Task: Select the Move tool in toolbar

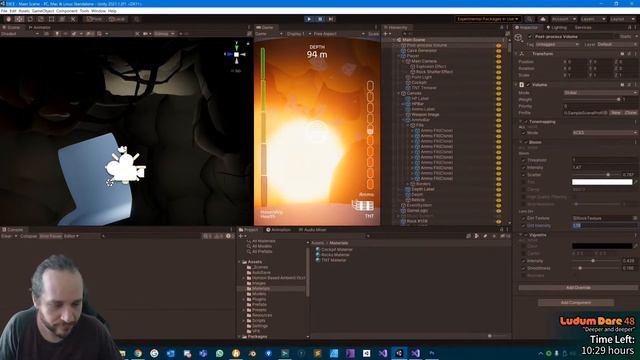Action: coord(19,19)
